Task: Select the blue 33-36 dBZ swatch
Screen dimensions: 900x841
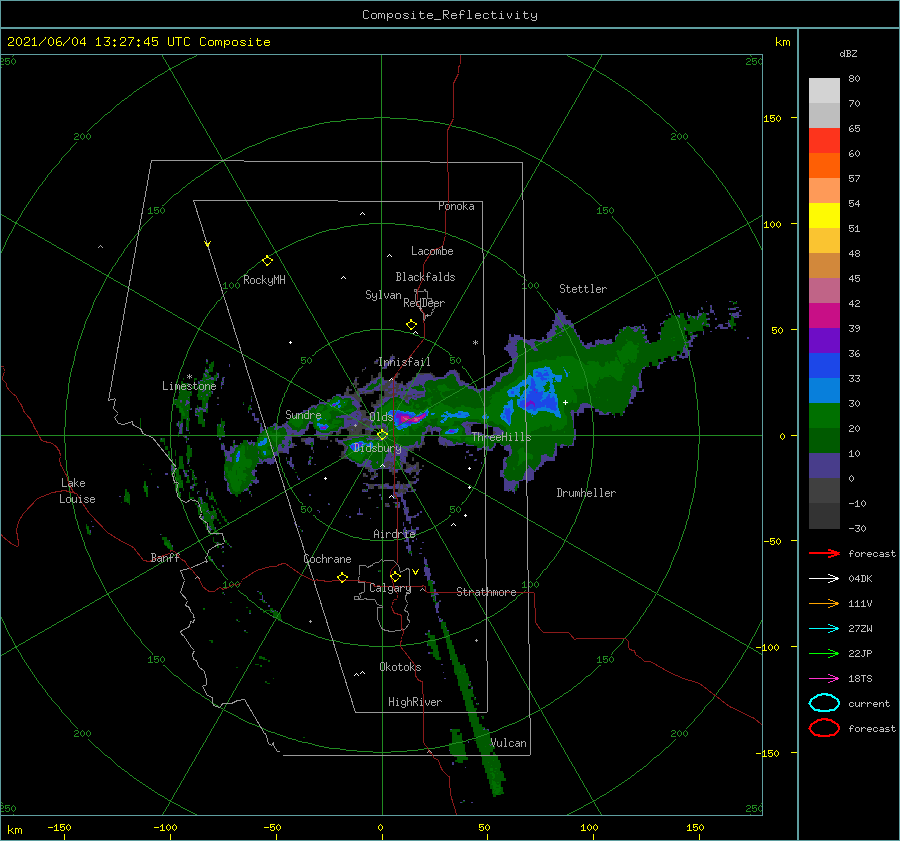Action: 824,365
